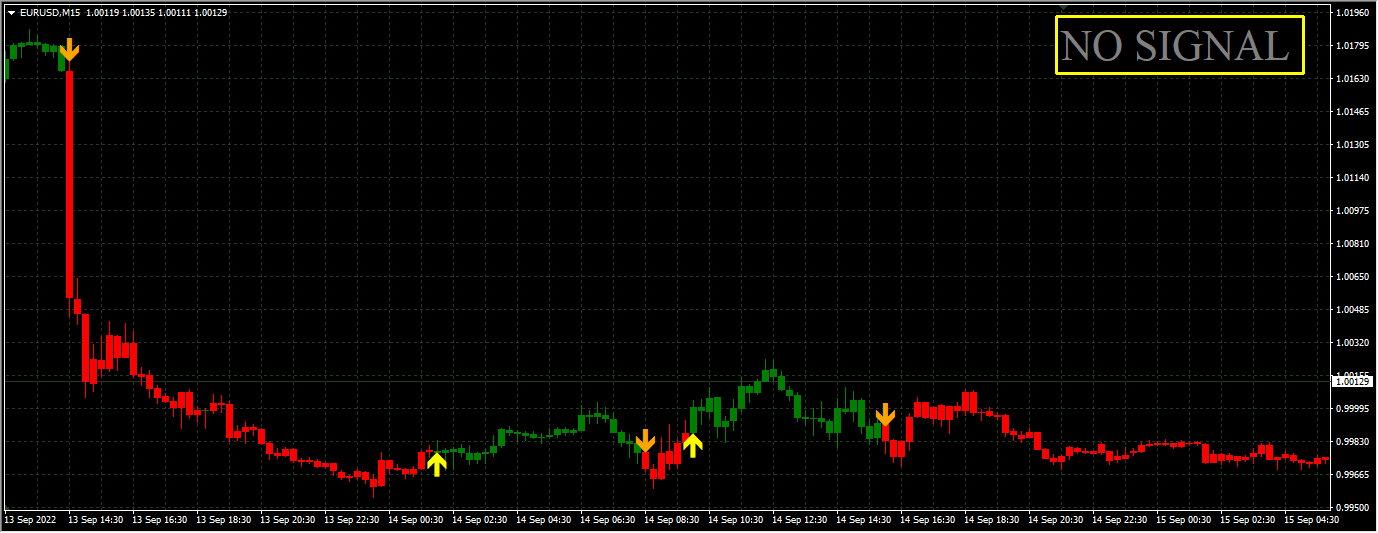Select the yellow buy arrow near 14 Sep 00:30
This screenshot has width=1378, height=533.
[x=436, y=463]
